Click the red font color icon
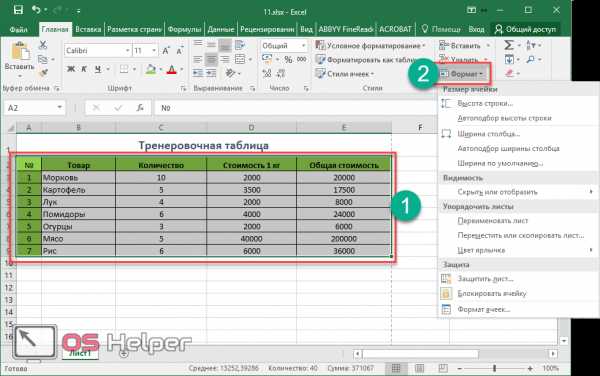The width and height of the screenshot is (600, 376). [x=171, y=70]
